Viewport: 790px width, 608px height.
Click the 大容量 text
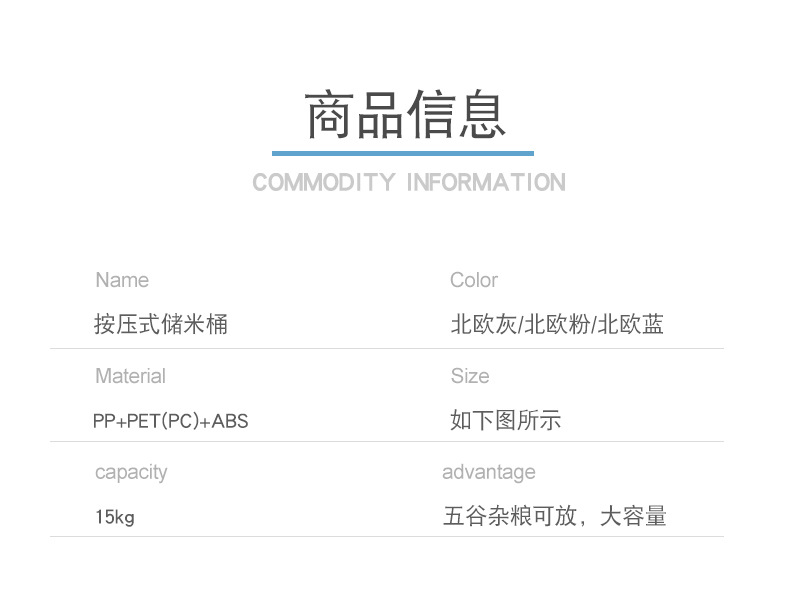coord(633,516)
